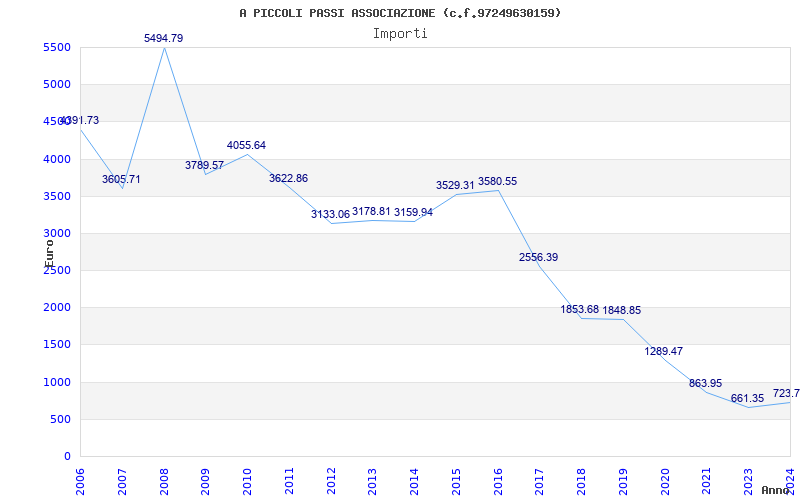This screenshot has width=800, height=500.
Task: Click the 2008 year on x-axis
Action: 164,480
